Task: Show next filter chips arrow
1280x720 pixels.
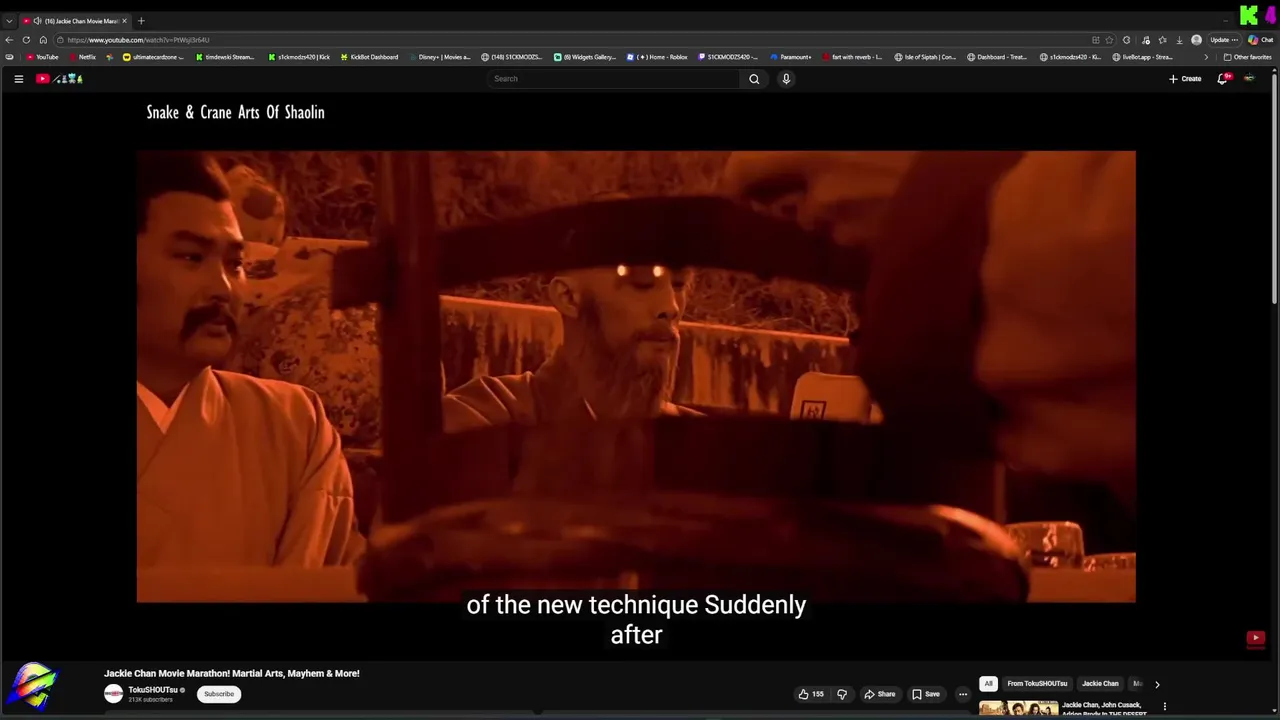Action: (1157, 684)
